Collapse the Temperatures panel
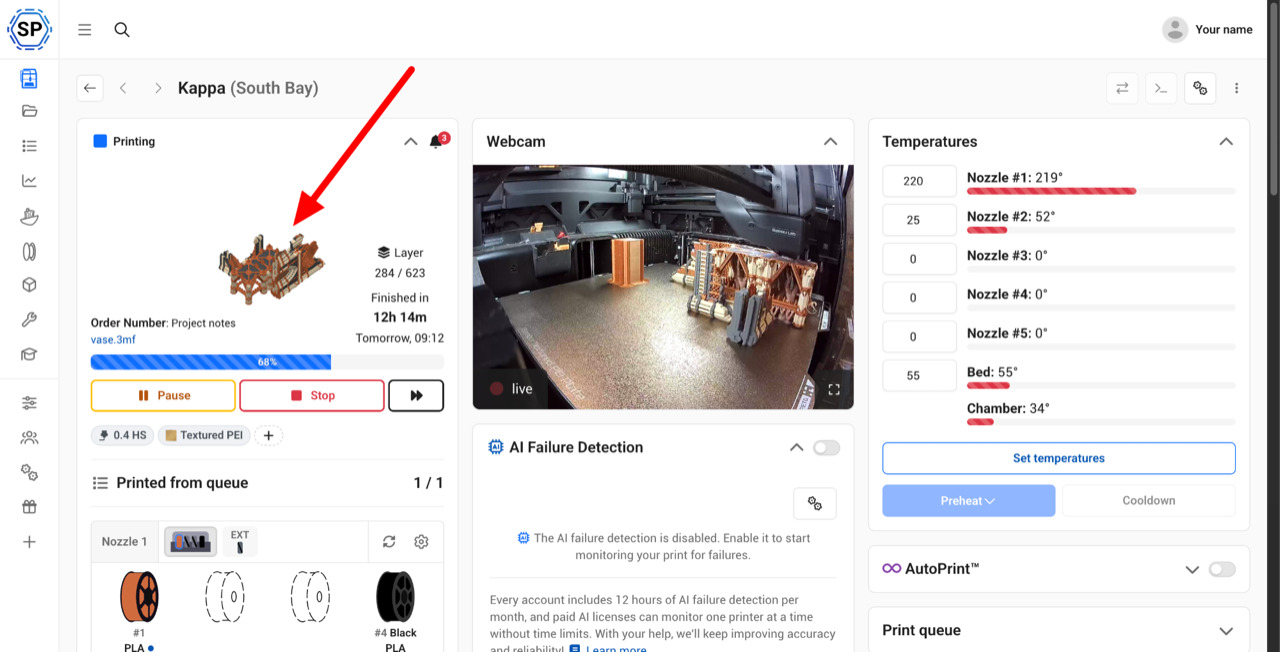Image resolution: width=1280 pixels, height=652 pixels. point(1226,142)
